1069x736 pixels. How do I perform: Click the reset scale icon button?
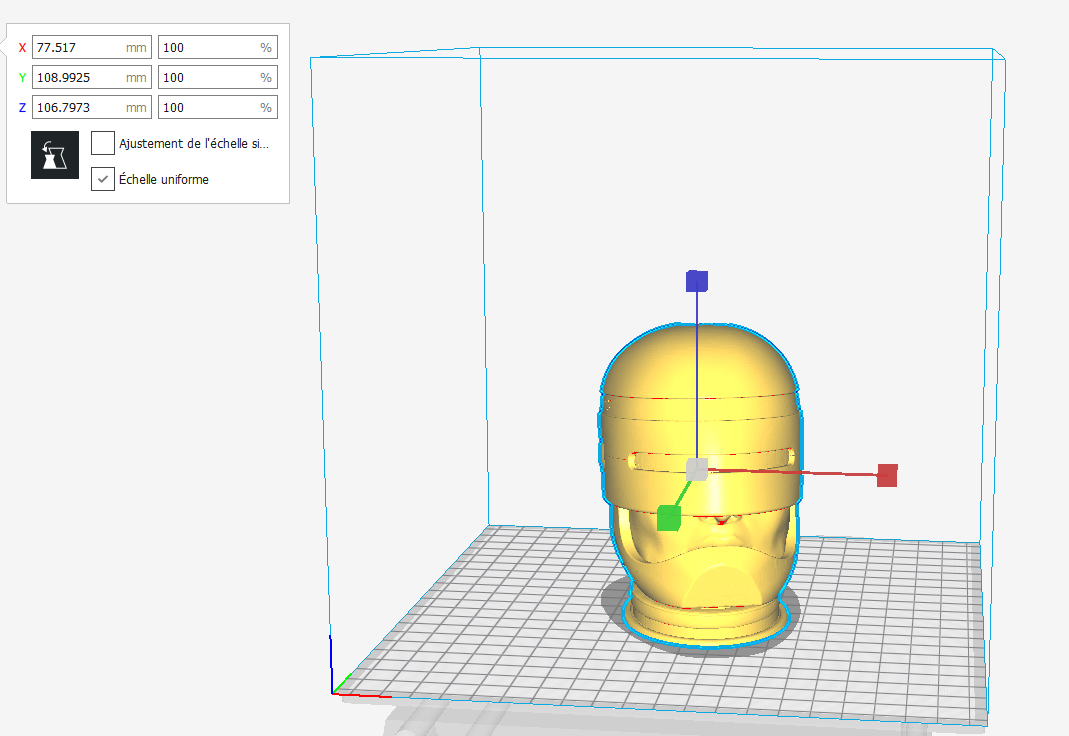[x=55, y=155]
